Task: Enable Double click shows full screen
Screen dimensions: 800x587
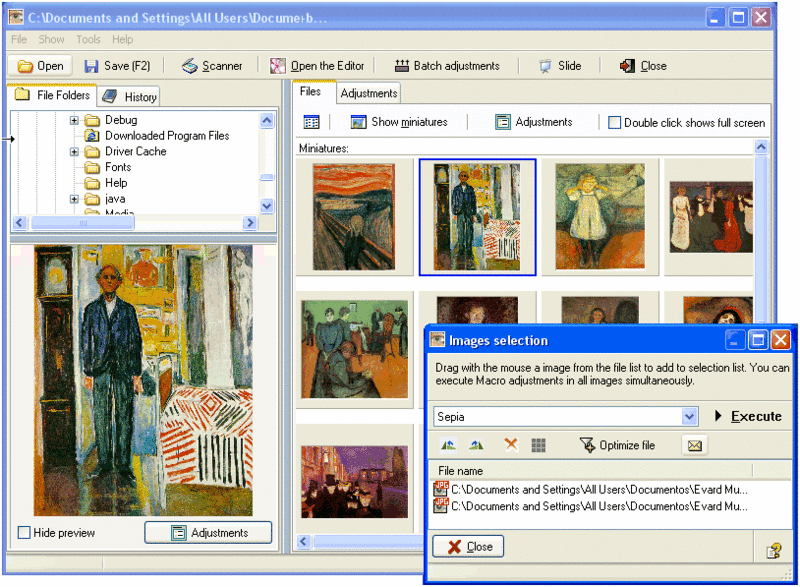Action: pos(615,122)
